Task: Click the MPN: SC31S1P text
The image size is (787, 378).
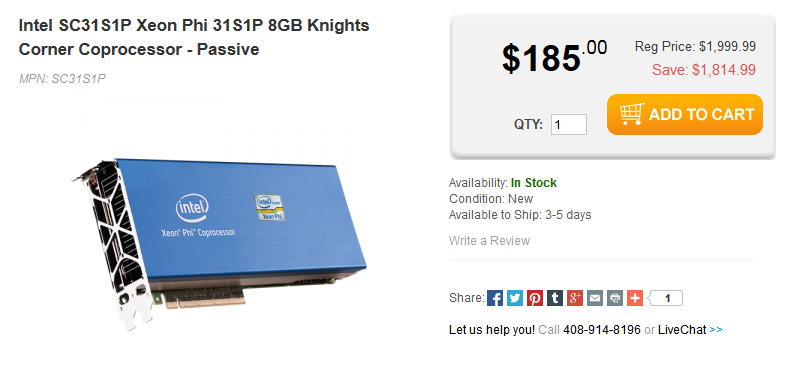Action: 62,79
